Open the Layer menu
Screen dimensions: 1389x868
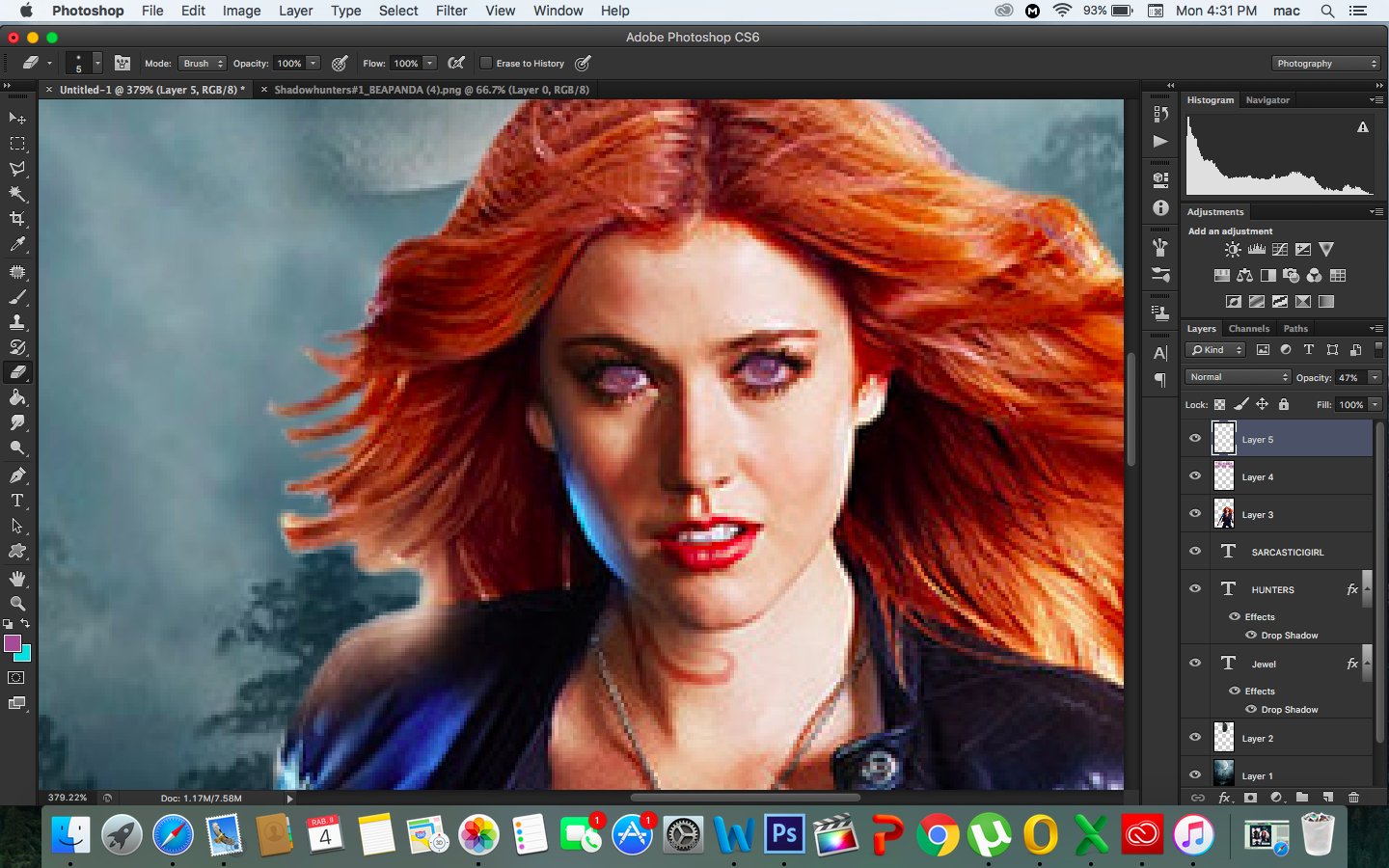tap(295, 11)
